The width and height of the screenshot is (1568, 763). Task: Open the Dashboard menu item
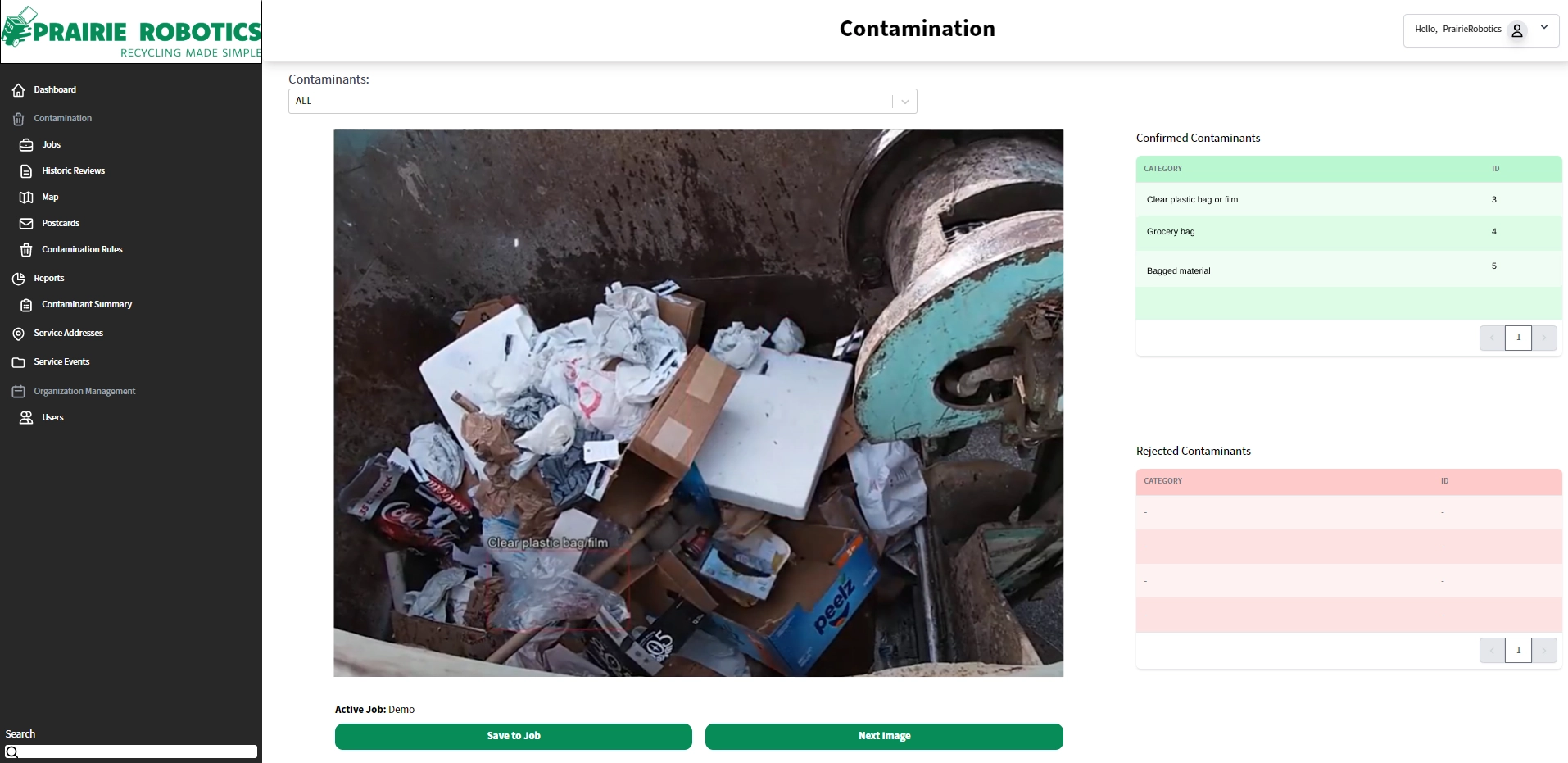55,89
